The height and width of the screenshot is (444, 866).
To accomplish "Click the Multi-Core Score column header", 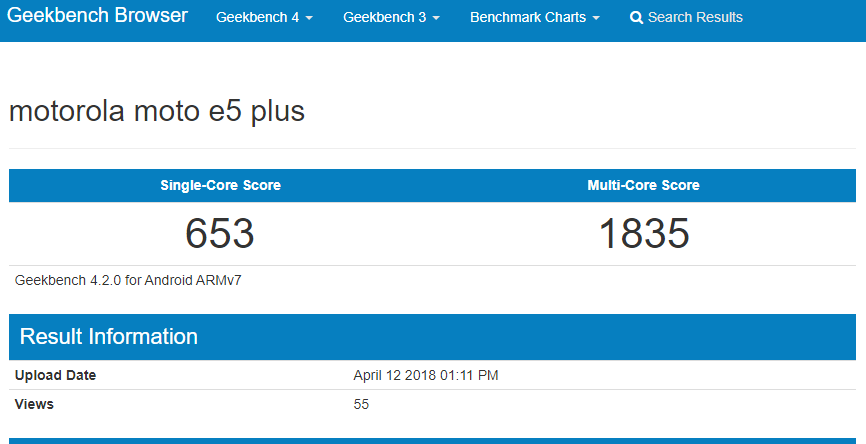I will click(x=643, y=185).
